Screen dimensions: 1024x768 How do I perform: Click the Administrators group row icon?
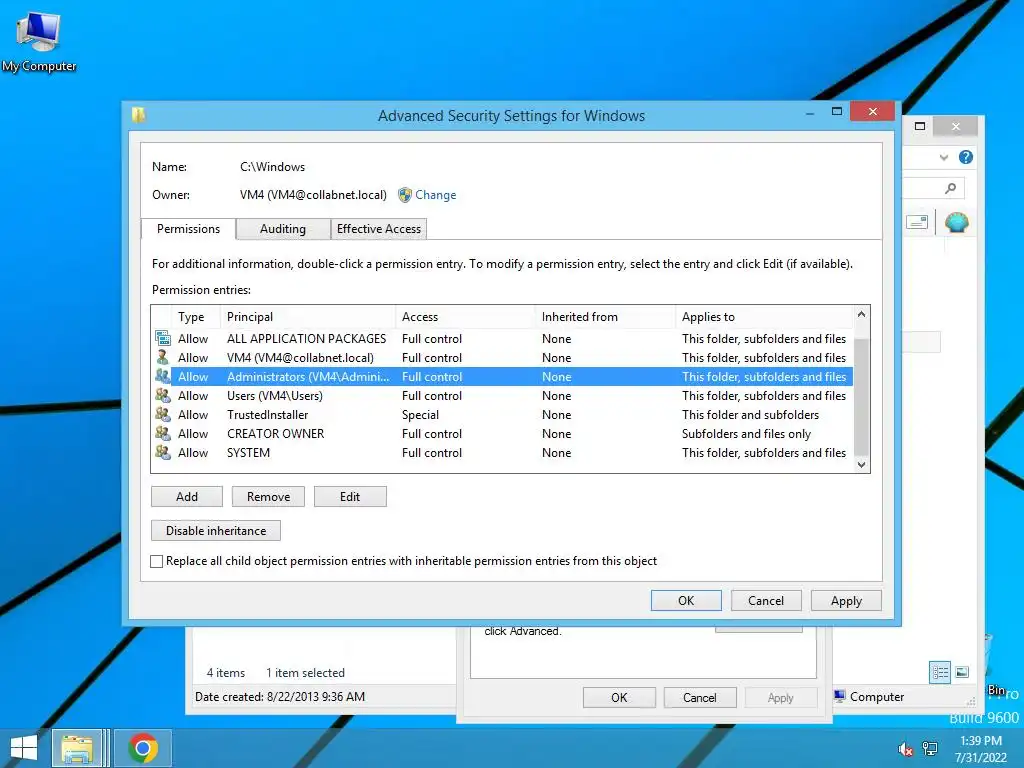click(x=163, y=376)
